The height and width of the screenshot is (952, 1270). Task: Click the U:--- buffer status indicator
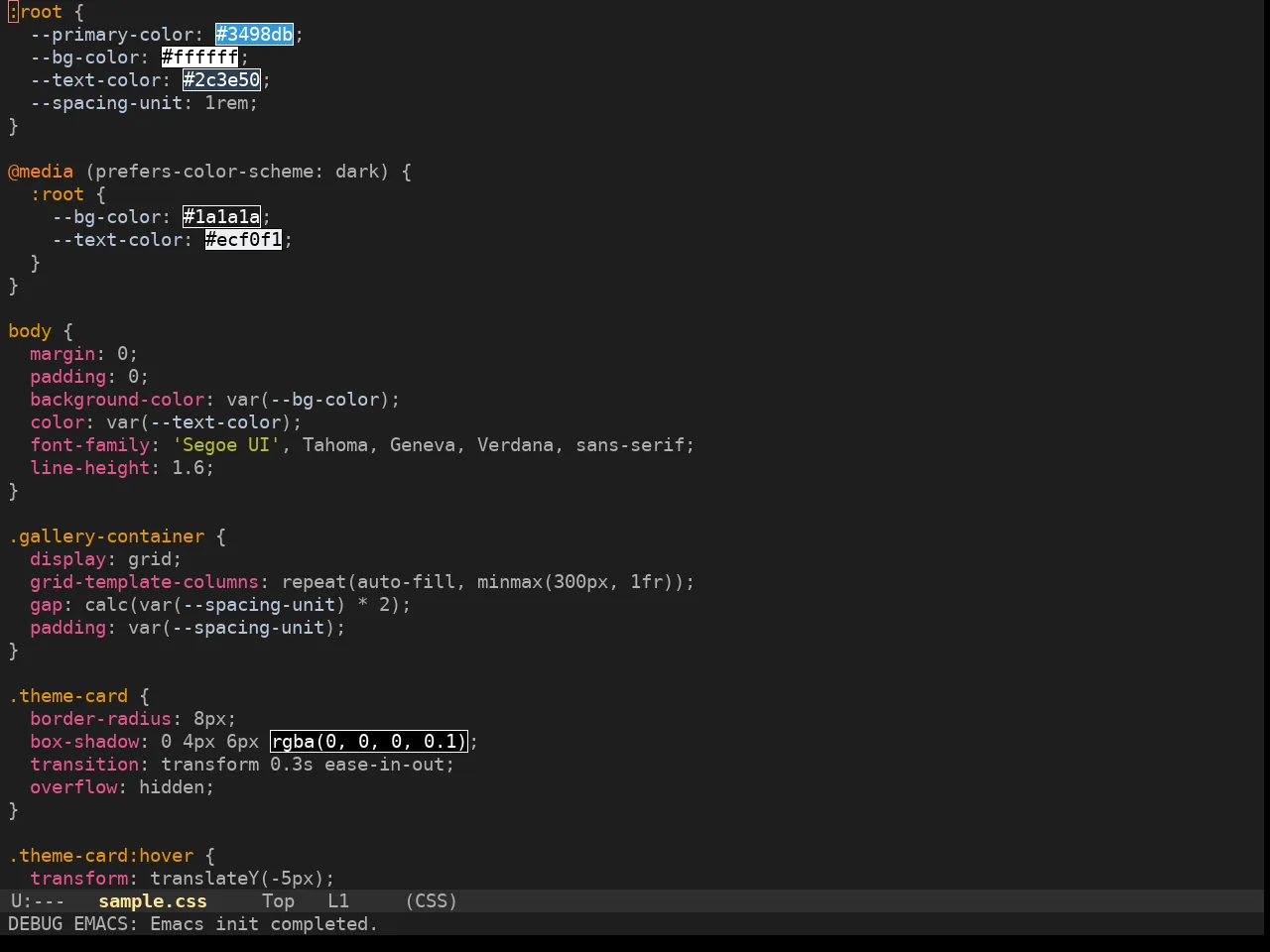tap(38, 901)
